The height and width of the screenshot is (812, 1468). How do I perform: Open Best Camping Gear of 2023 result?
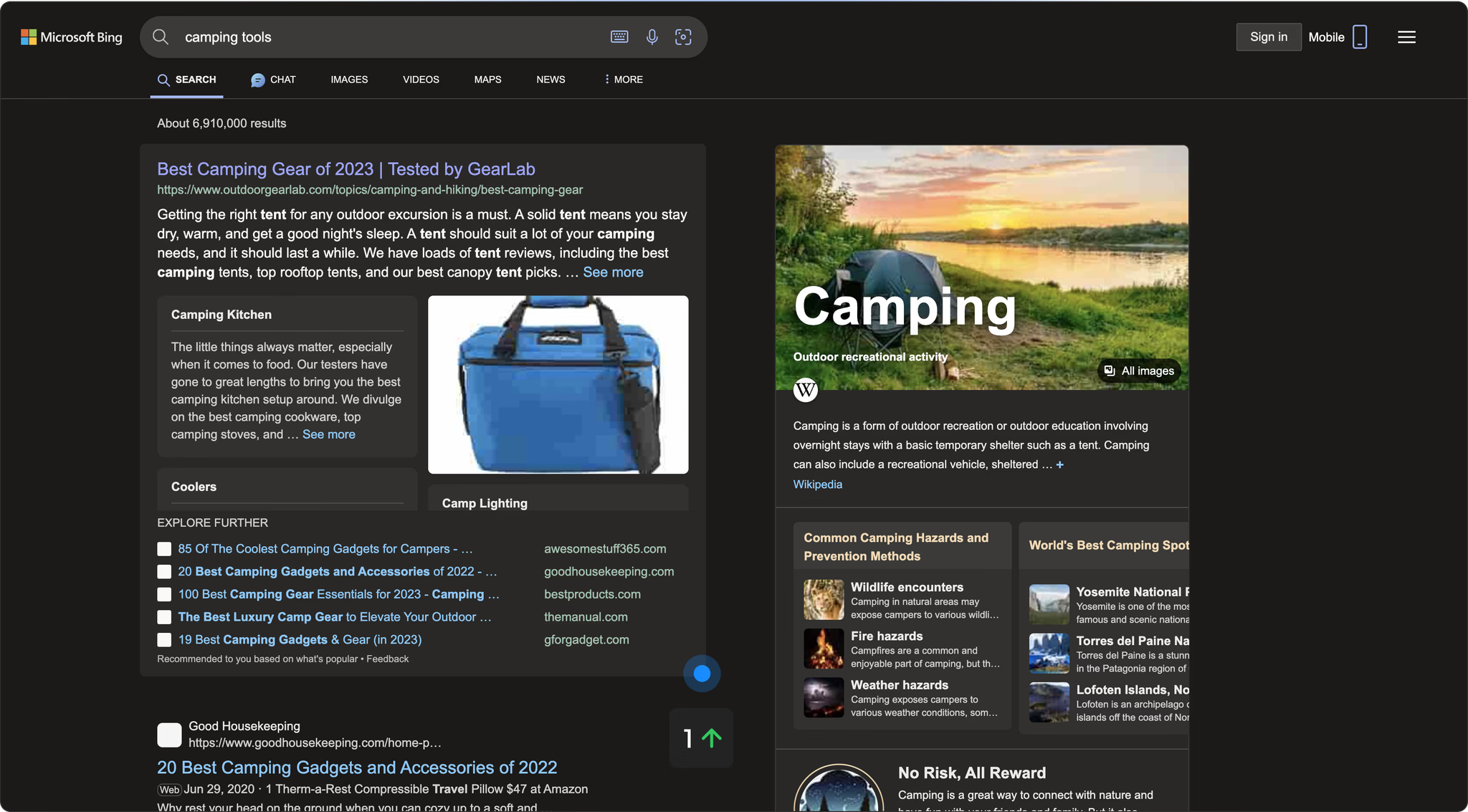tap(346, 169)
